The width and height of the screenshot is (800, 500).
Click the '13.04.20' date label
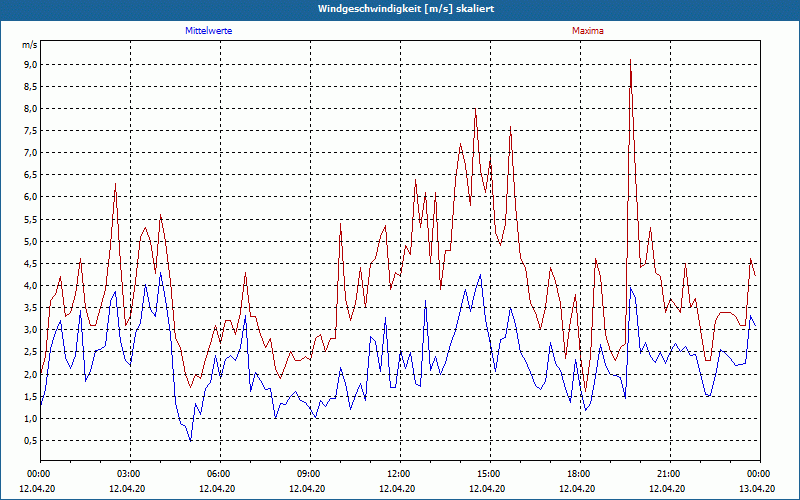click(x=757, y=488)
